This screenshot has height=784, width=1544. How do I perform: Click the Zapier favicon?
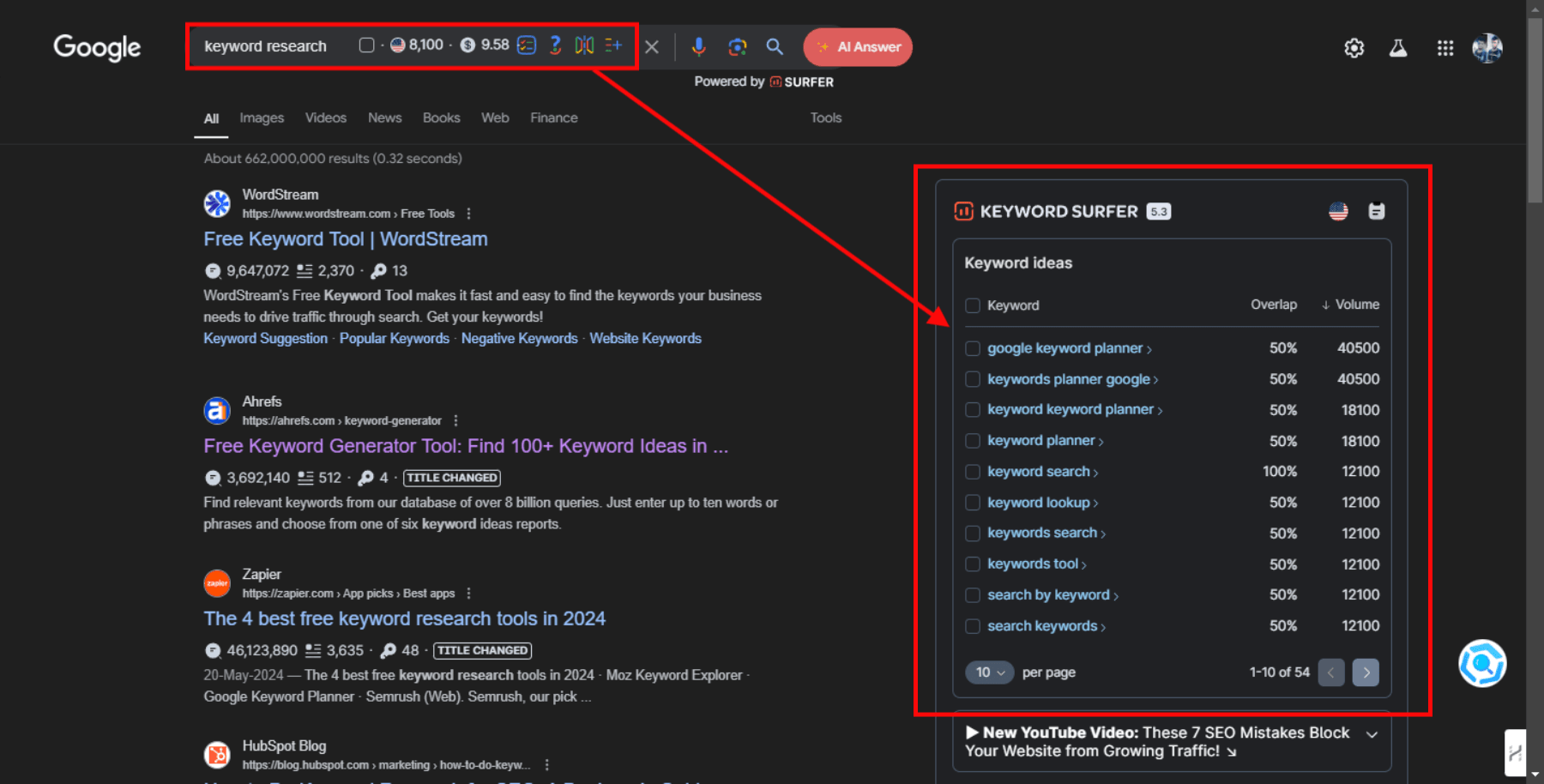(x=217, y=583)
